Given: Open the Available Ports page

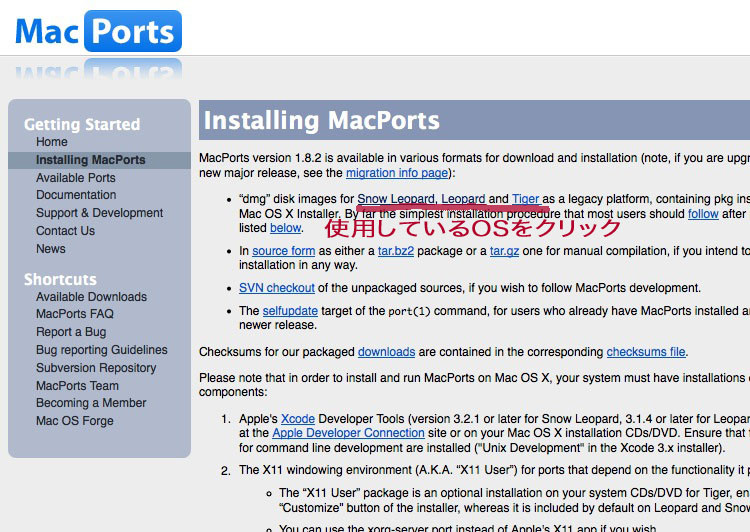Looking at the screenshot, I should (76, 177).
